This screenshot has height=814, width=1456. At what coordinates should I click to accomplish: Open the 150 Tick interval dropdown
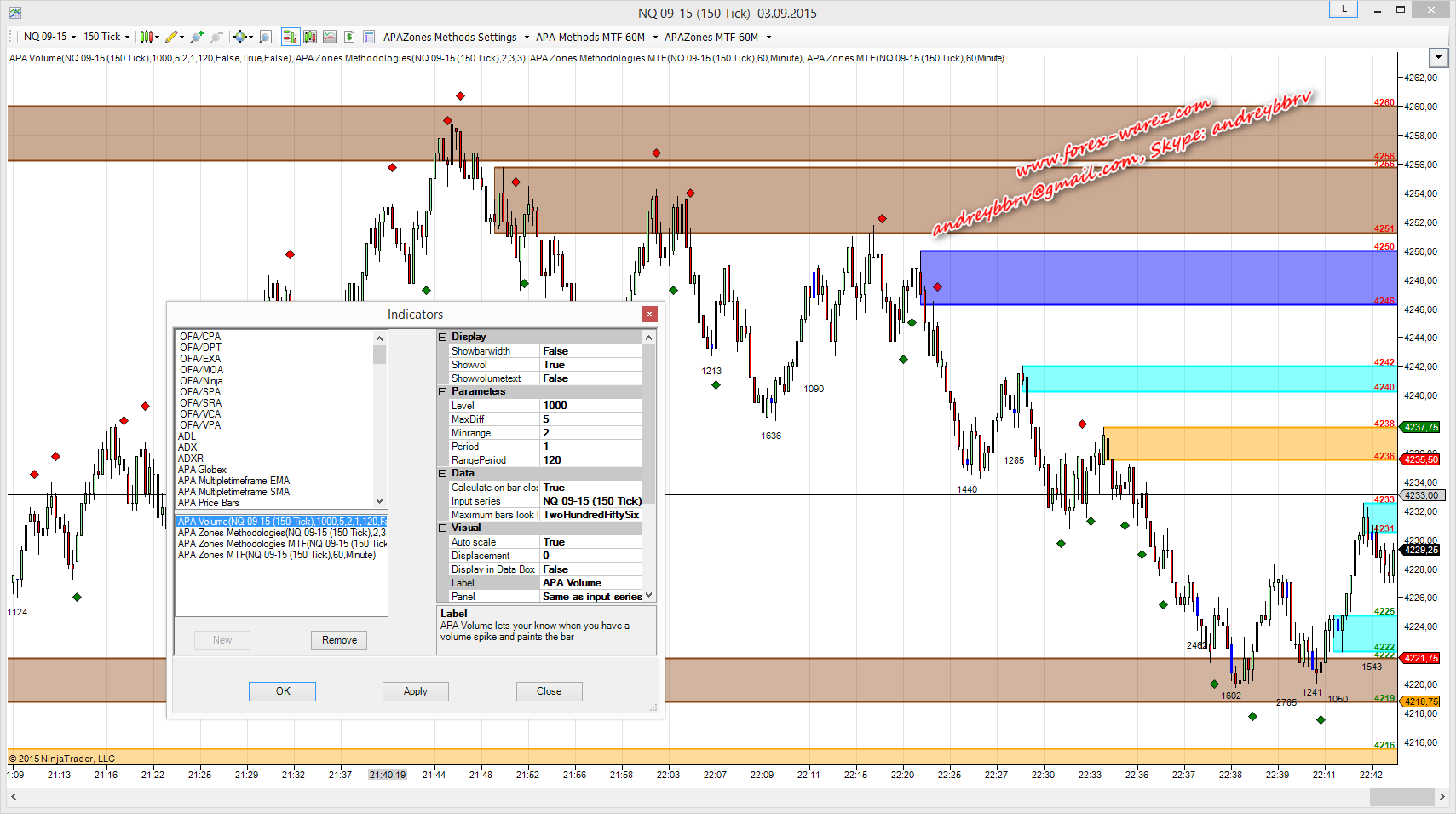point(106,37)
